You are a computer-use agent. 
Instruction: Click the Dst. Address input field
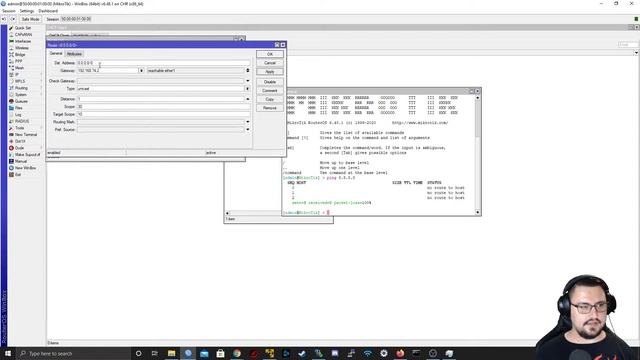[163, 63]
